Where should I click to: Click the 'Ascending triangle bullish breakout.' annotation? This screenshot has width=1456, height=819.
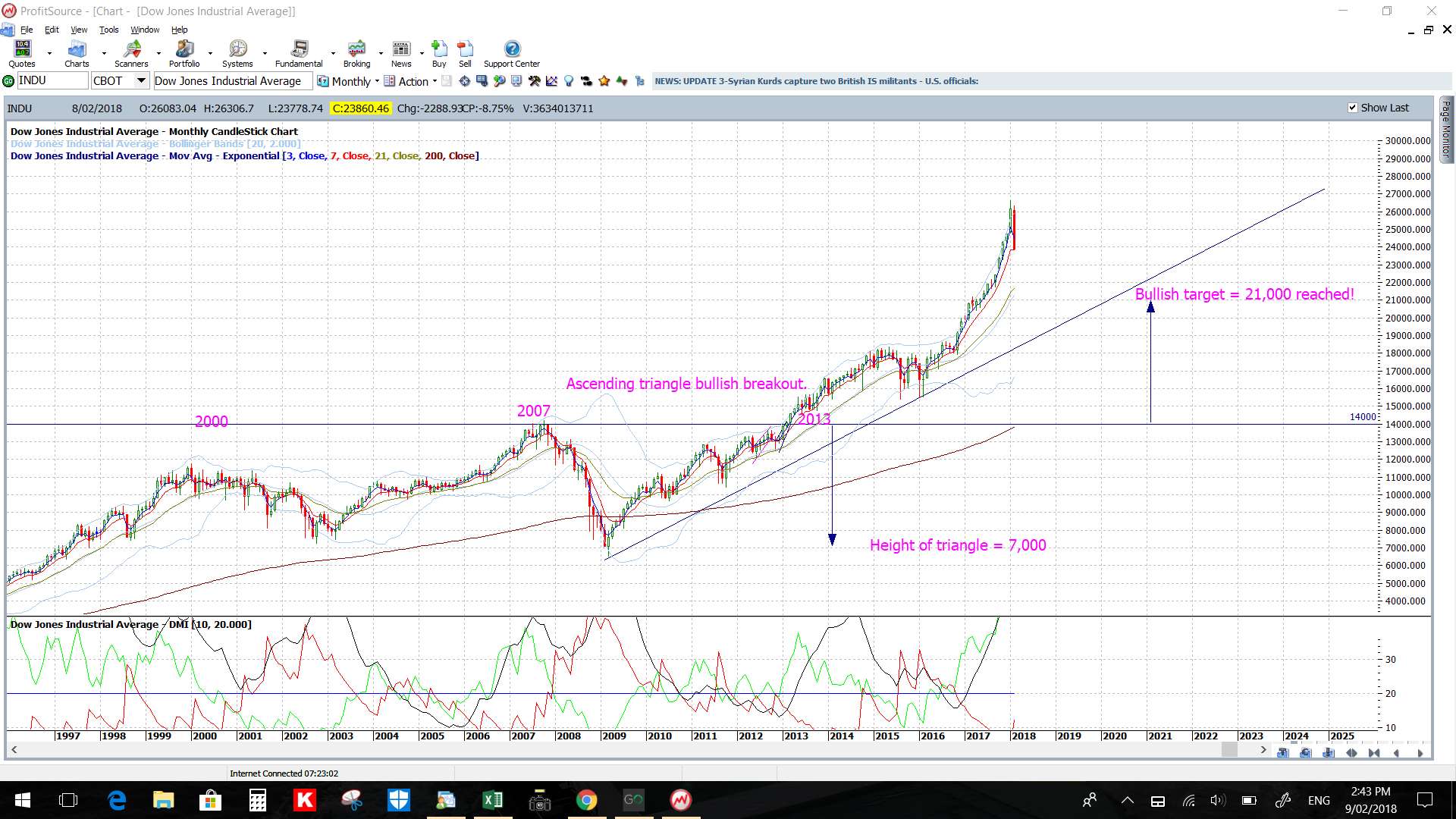coord(686,384)
